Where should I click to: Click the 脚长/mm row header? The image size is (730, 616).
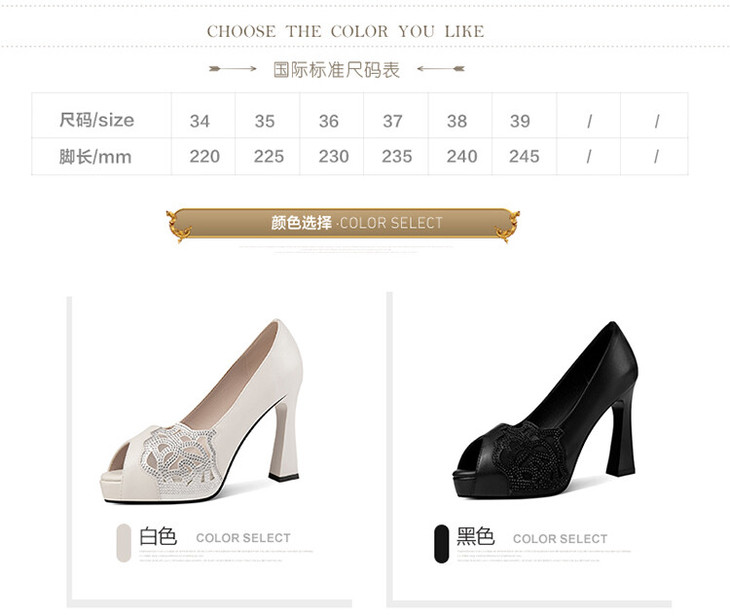[95, 157]
